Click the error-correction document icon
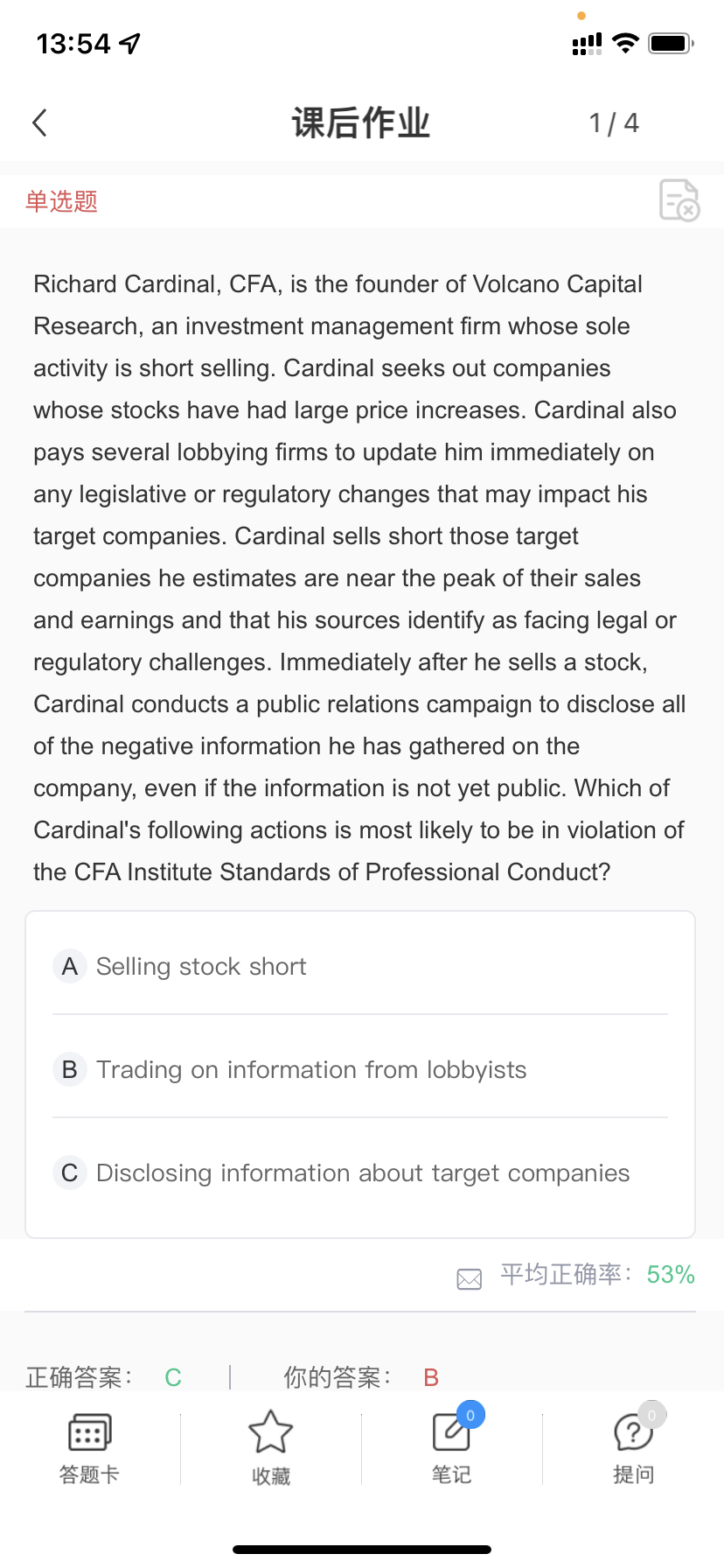724x1568 pixels. (x=679, y=200)
